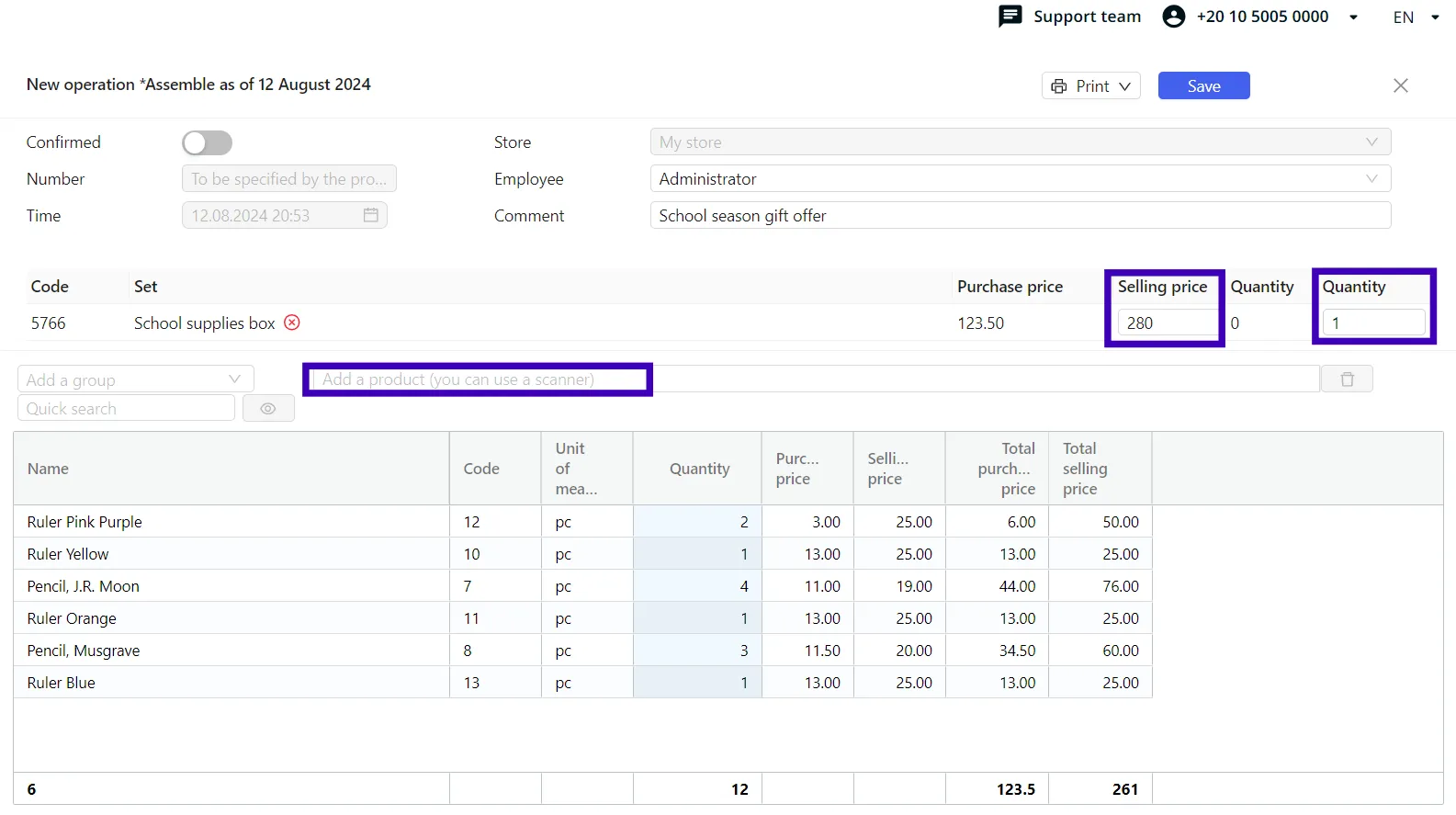Click the printer icon in Print button

click(1059, 85)
